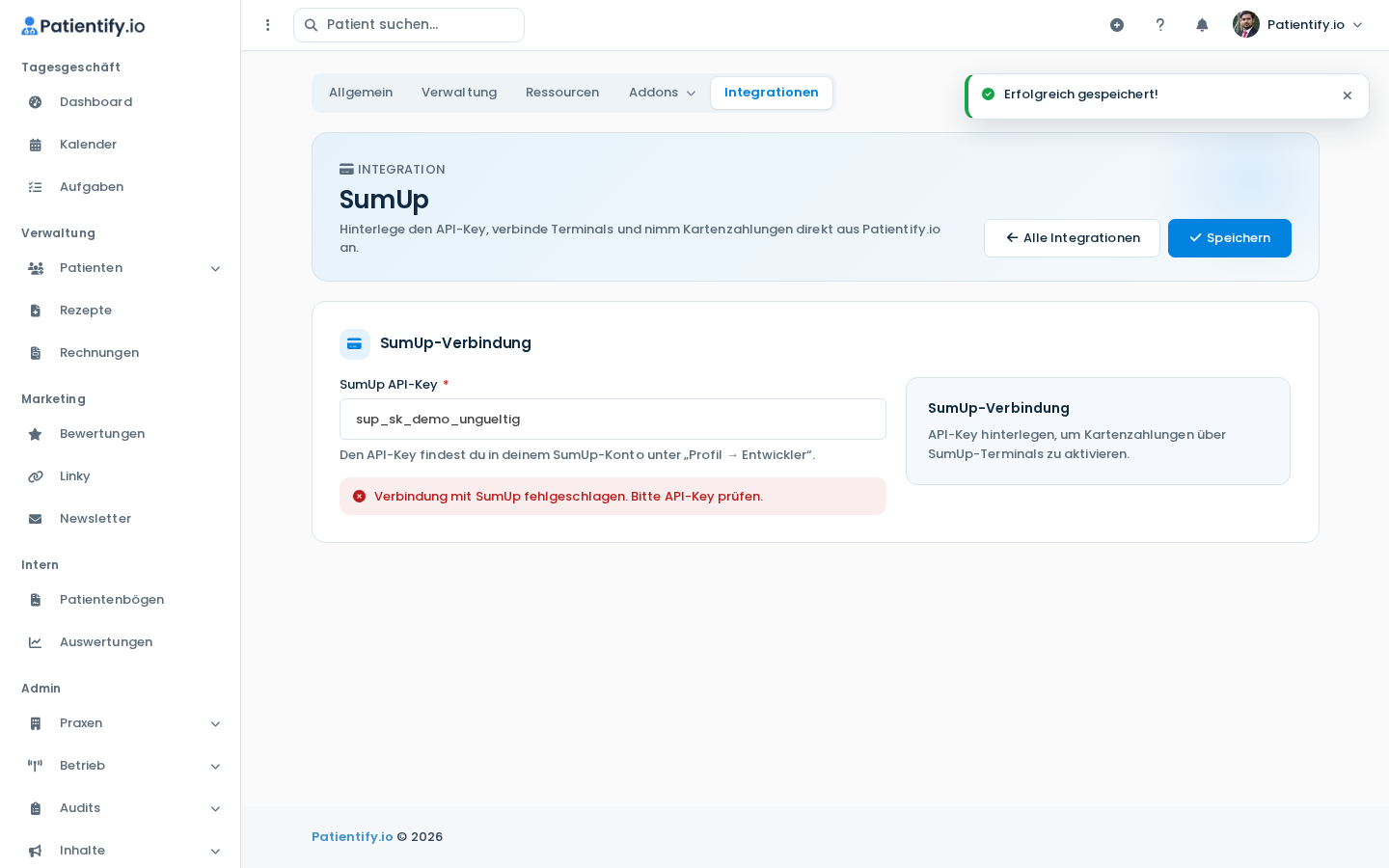
Task: Switch to the Verwaltung tab
Action: click(459, 93)
